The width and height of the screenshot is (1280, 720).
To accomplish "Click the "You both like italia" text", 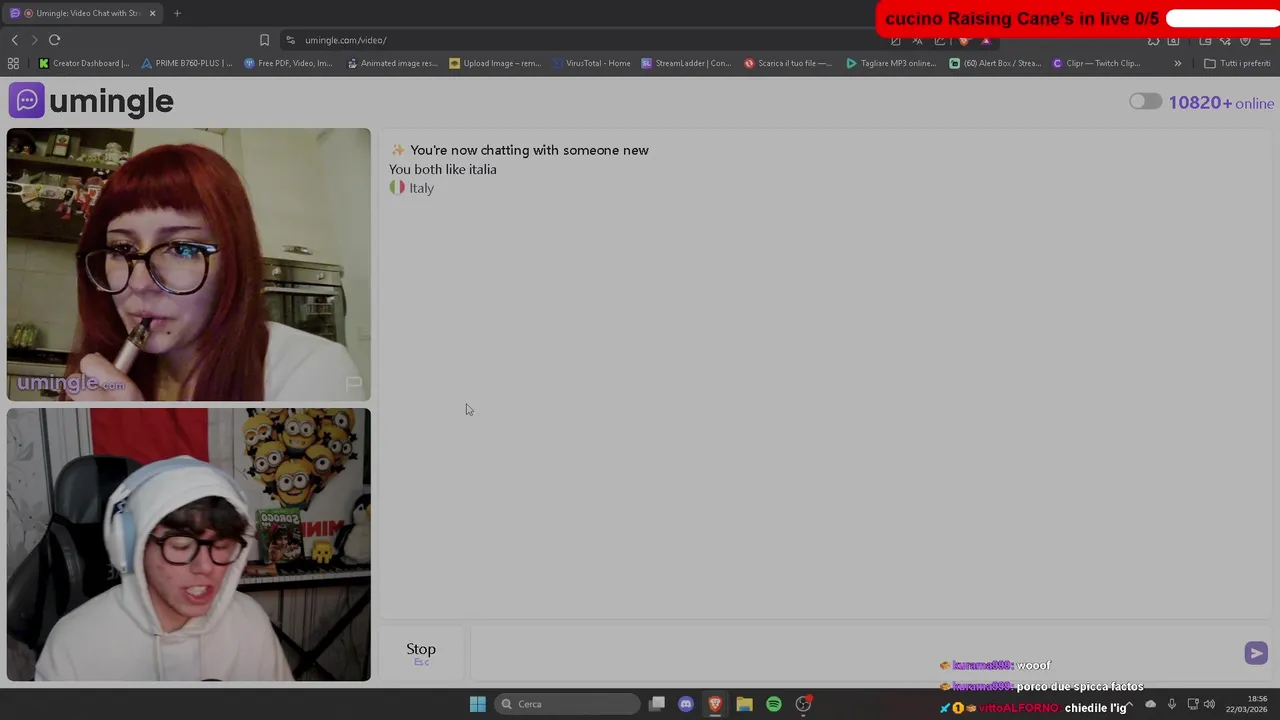I will click(x=443, y=169).
